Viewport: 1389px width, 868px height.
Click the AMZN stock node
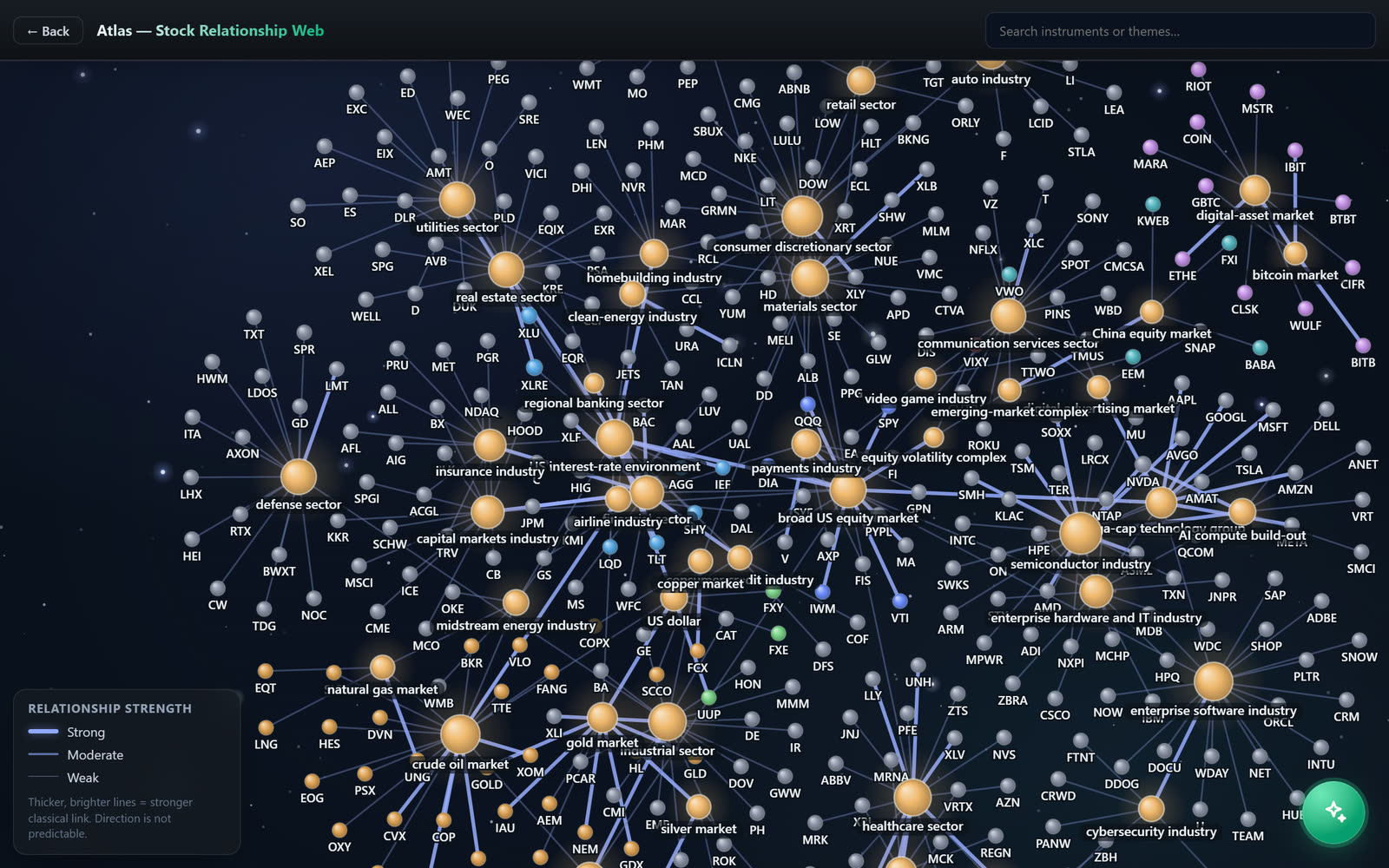pyautogui.click(x=1295, y=473)
